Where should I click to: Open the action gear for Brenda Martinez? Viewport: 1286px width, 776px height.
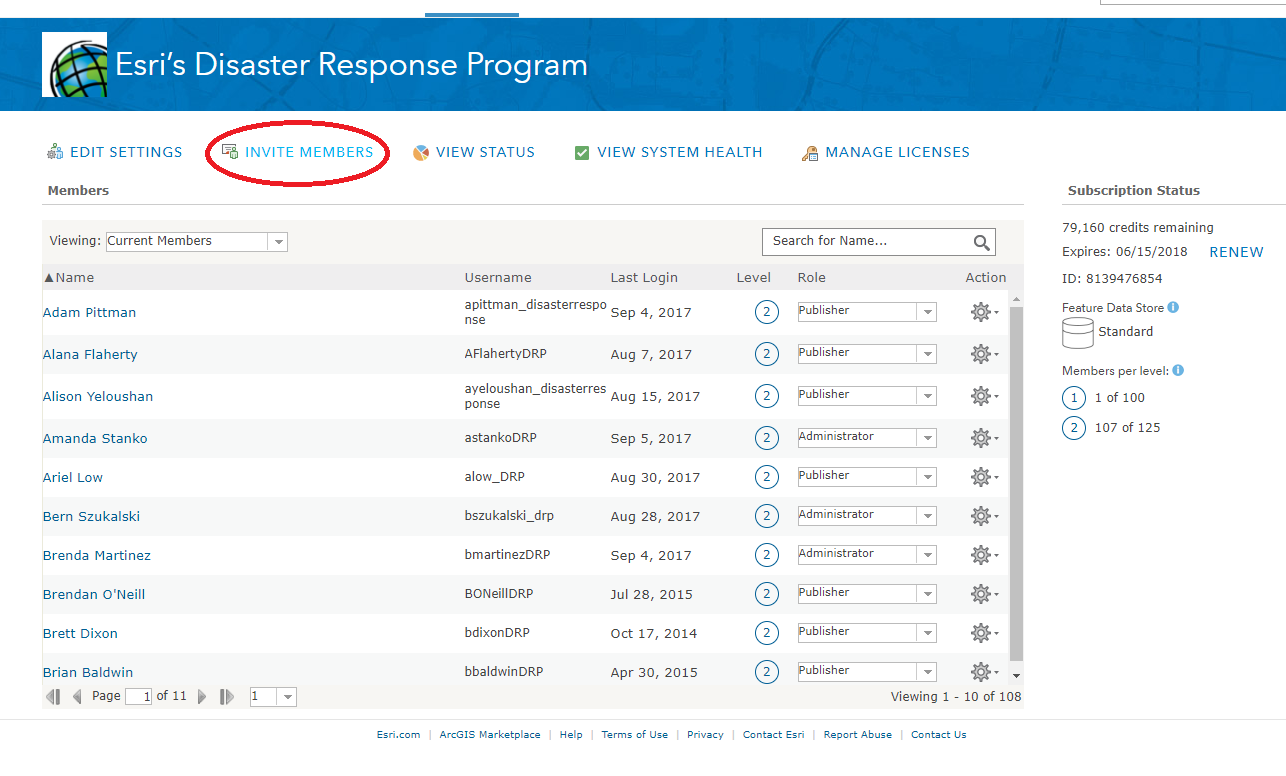pos(983,555)
